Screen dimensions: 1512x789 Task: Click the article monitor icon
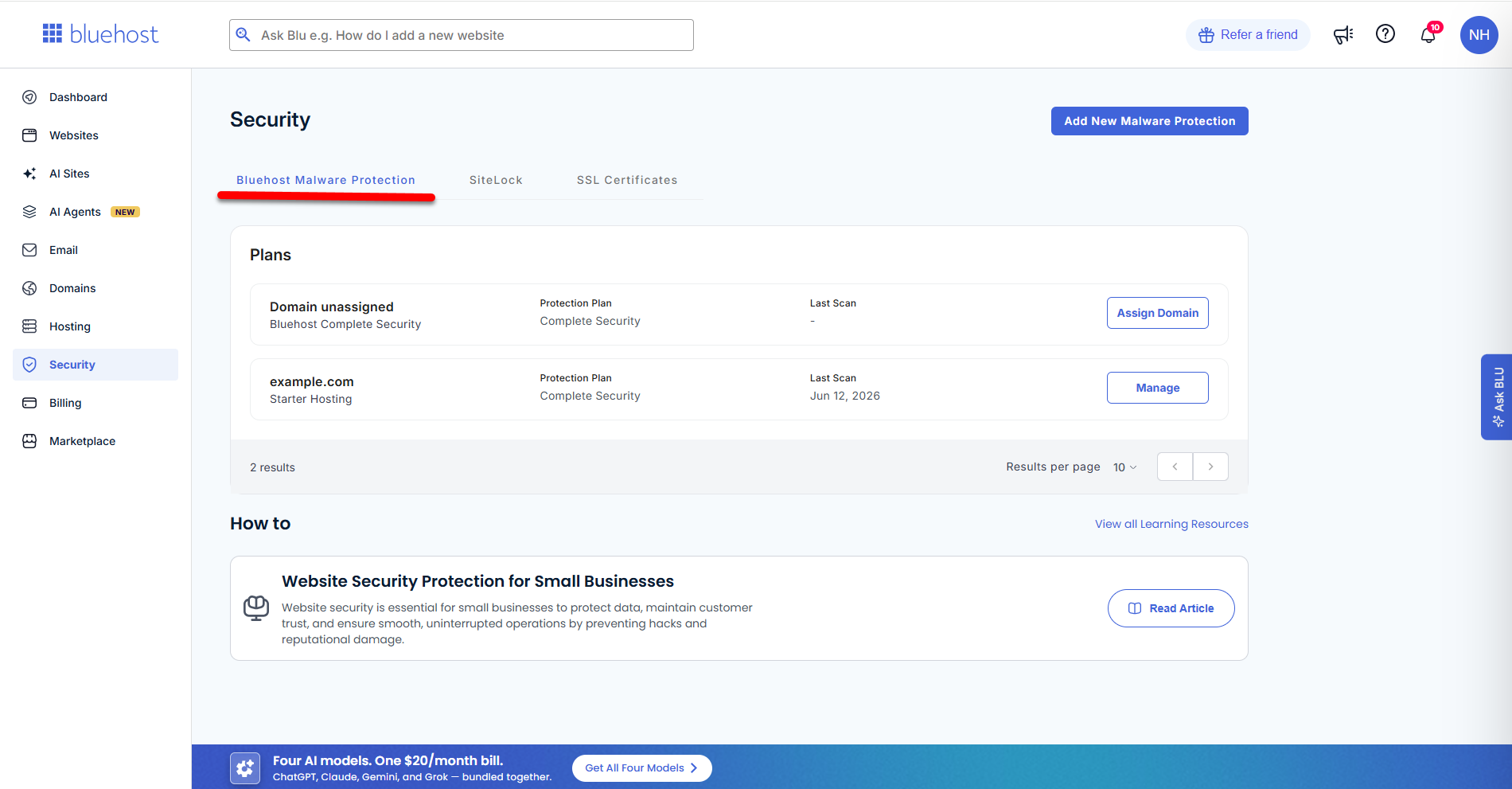click(x=256, y=608)
